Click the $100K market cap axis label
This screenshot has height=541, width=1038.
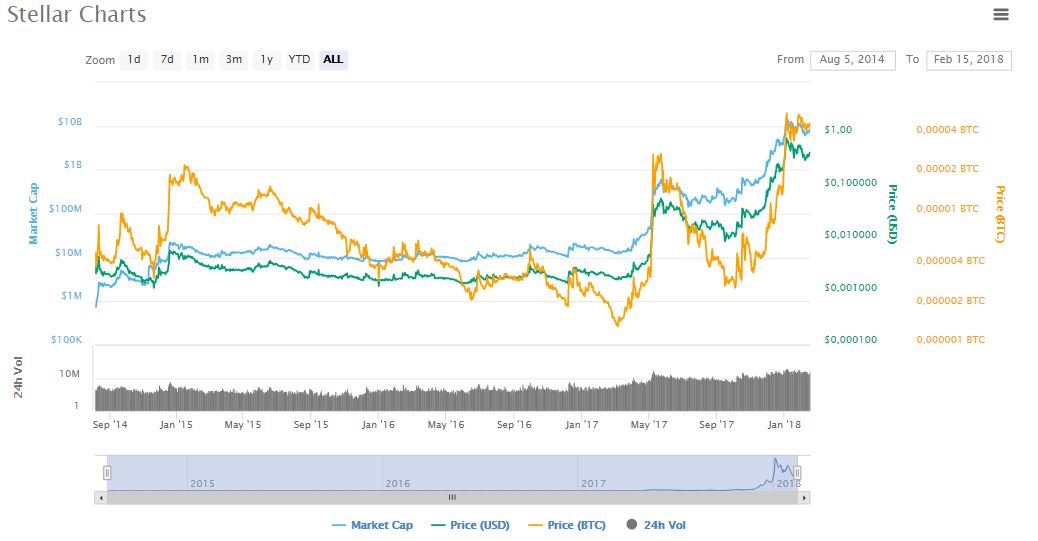tap(67, 340)
